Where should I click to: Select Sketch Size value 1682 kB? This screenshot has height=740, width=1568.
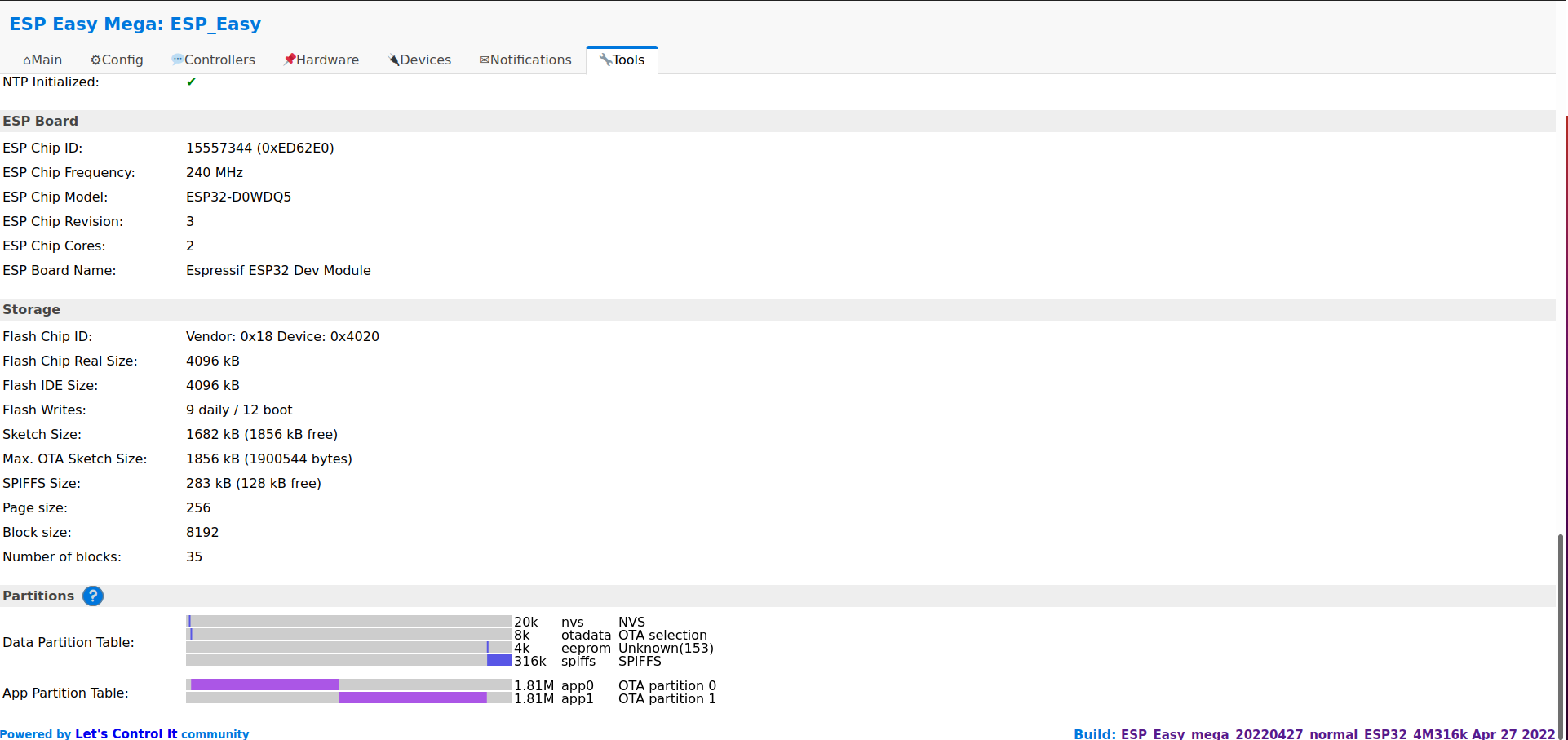tap(262, 435)
